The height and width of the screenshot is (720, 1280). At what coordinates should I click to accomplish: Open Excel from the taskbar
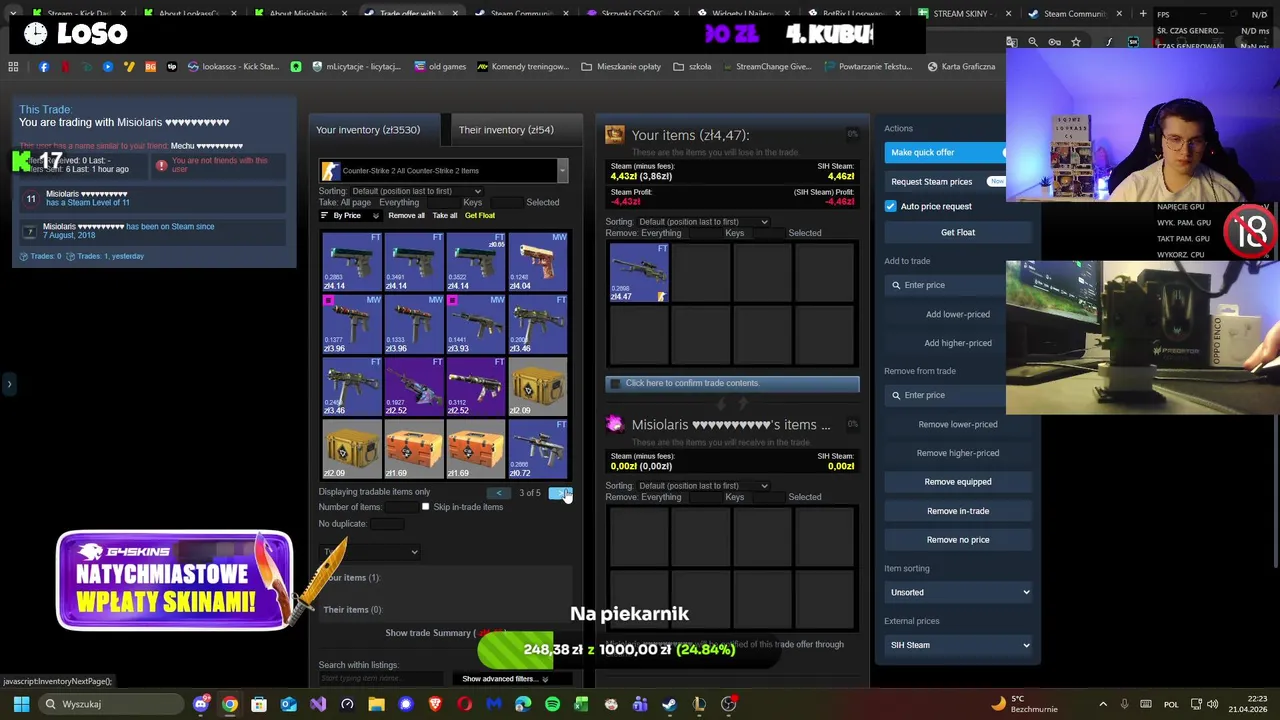[x=581, y=704]
